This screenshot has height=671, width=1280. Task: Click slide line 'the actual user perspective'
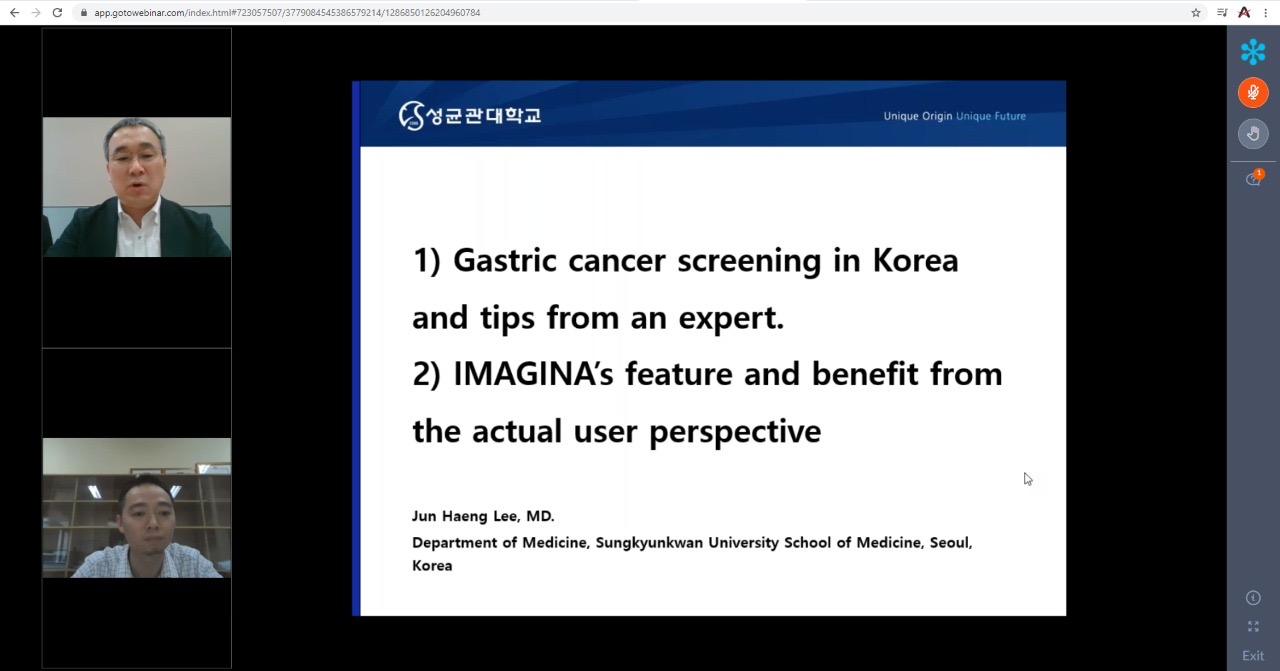click(616, 432)
